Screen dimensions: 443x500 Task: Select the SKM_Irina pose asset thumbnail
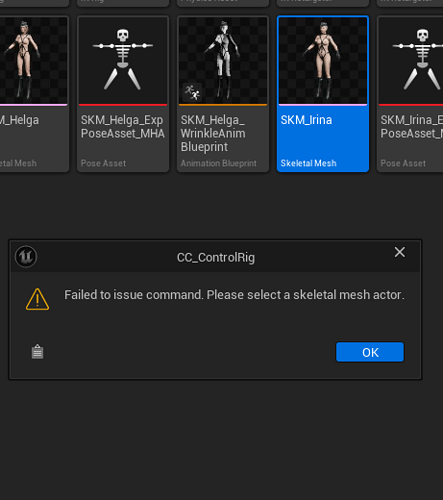tap(411, 61)
